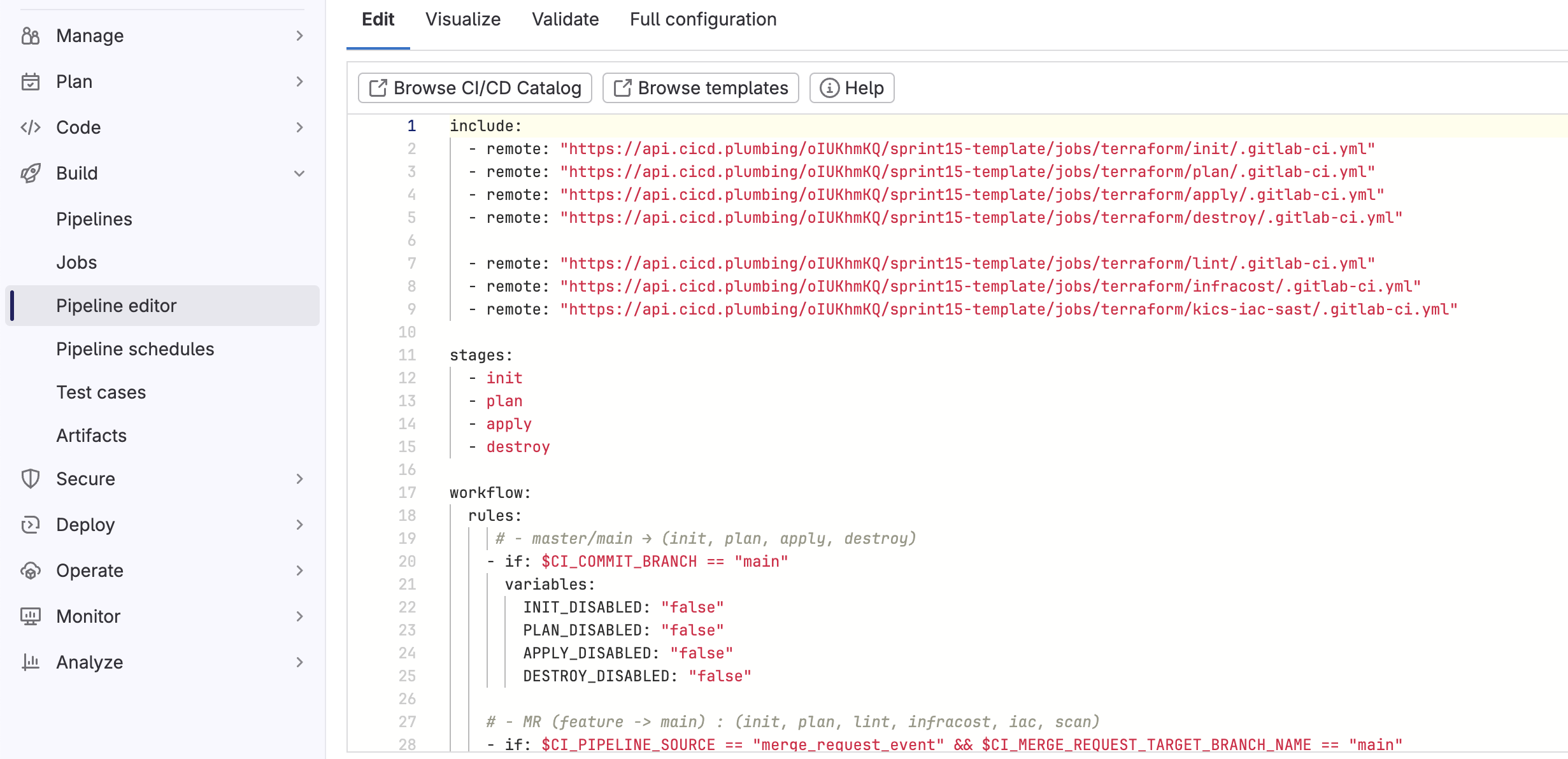The height and width of the screenshot is (759, 1568).
Task: Click the Deploy sidebar icon
Action: 30,525
